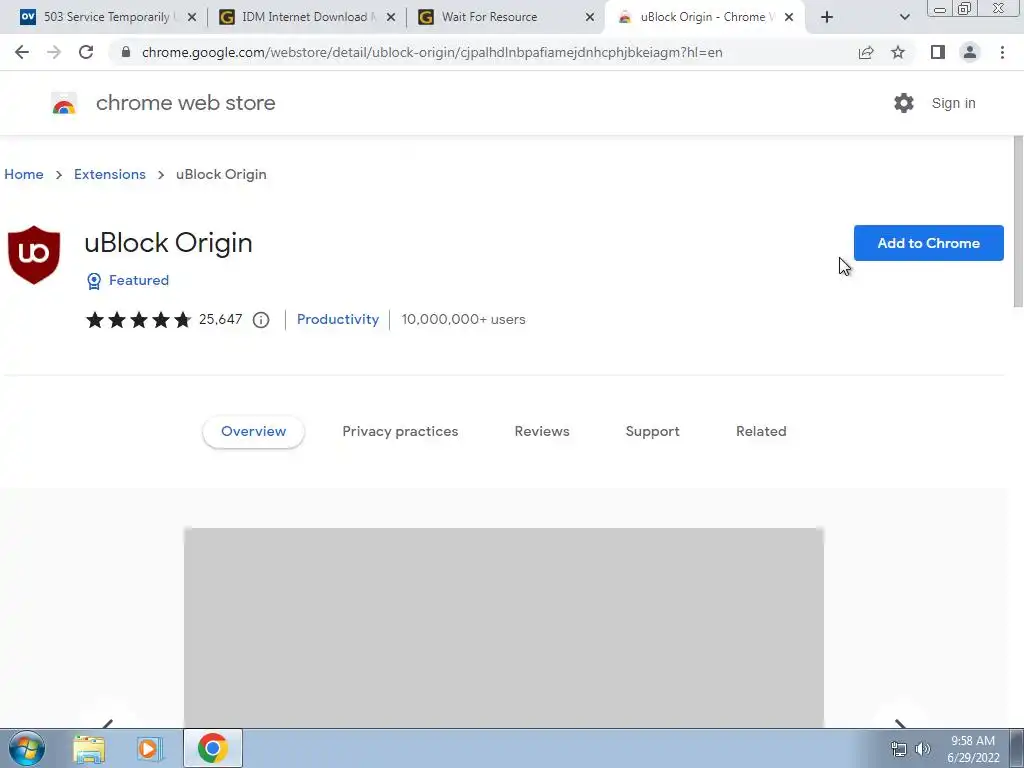Open the Privacy practices tab
Image resolution: width=1024 pixels, height=768 pixels.
tap(400, 432)
